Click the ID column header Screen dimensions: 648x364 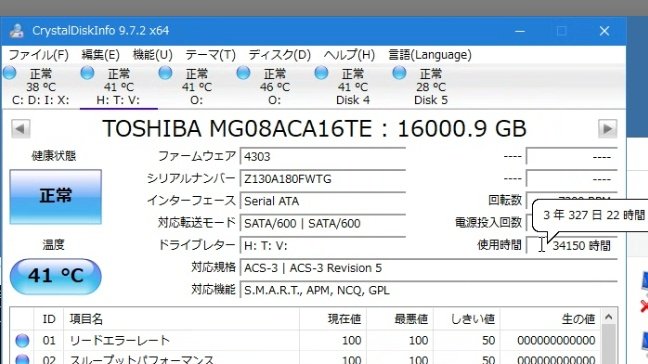49,319
